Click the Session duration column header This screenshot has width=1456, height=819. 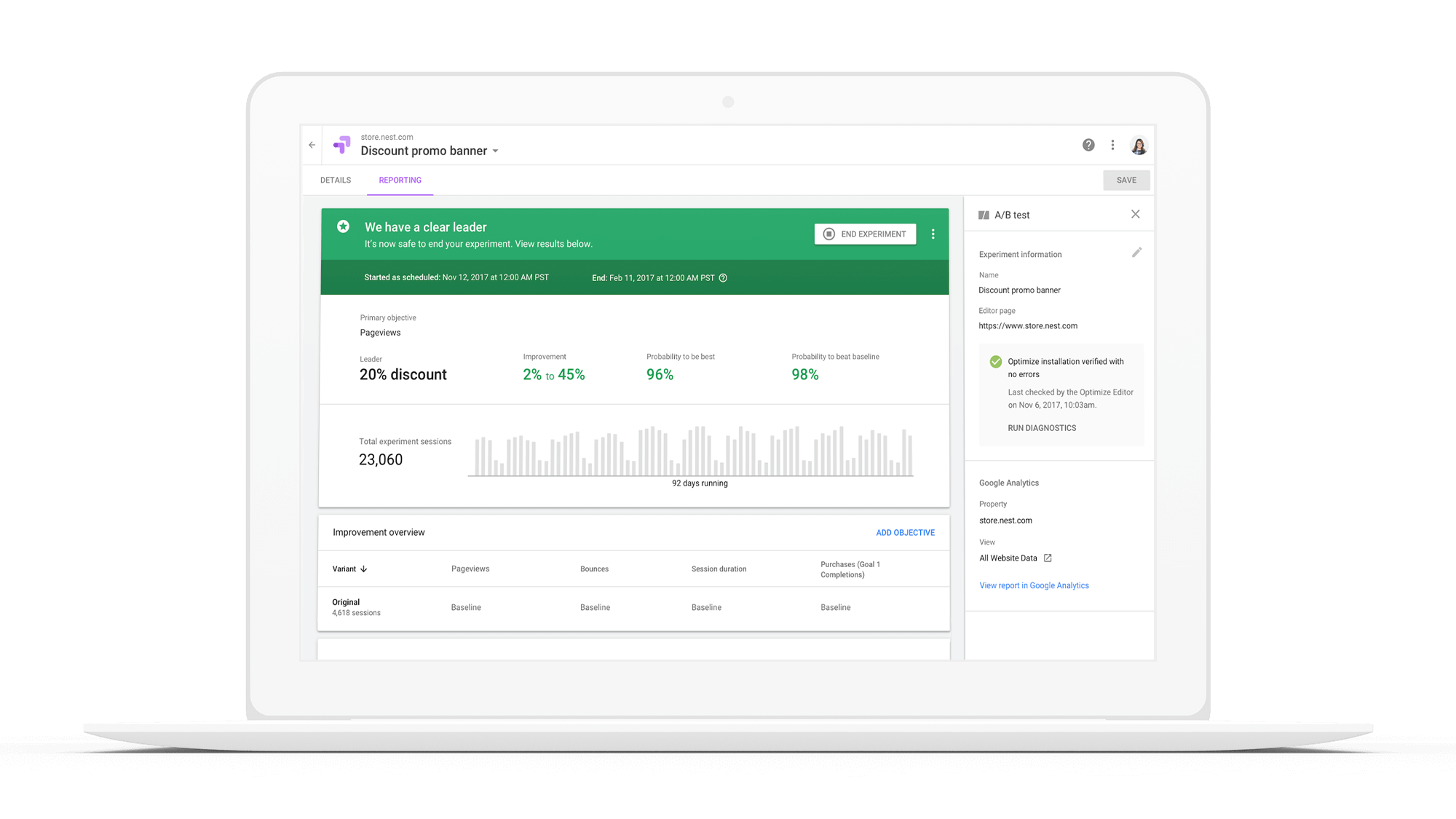[x=719, y=569]
